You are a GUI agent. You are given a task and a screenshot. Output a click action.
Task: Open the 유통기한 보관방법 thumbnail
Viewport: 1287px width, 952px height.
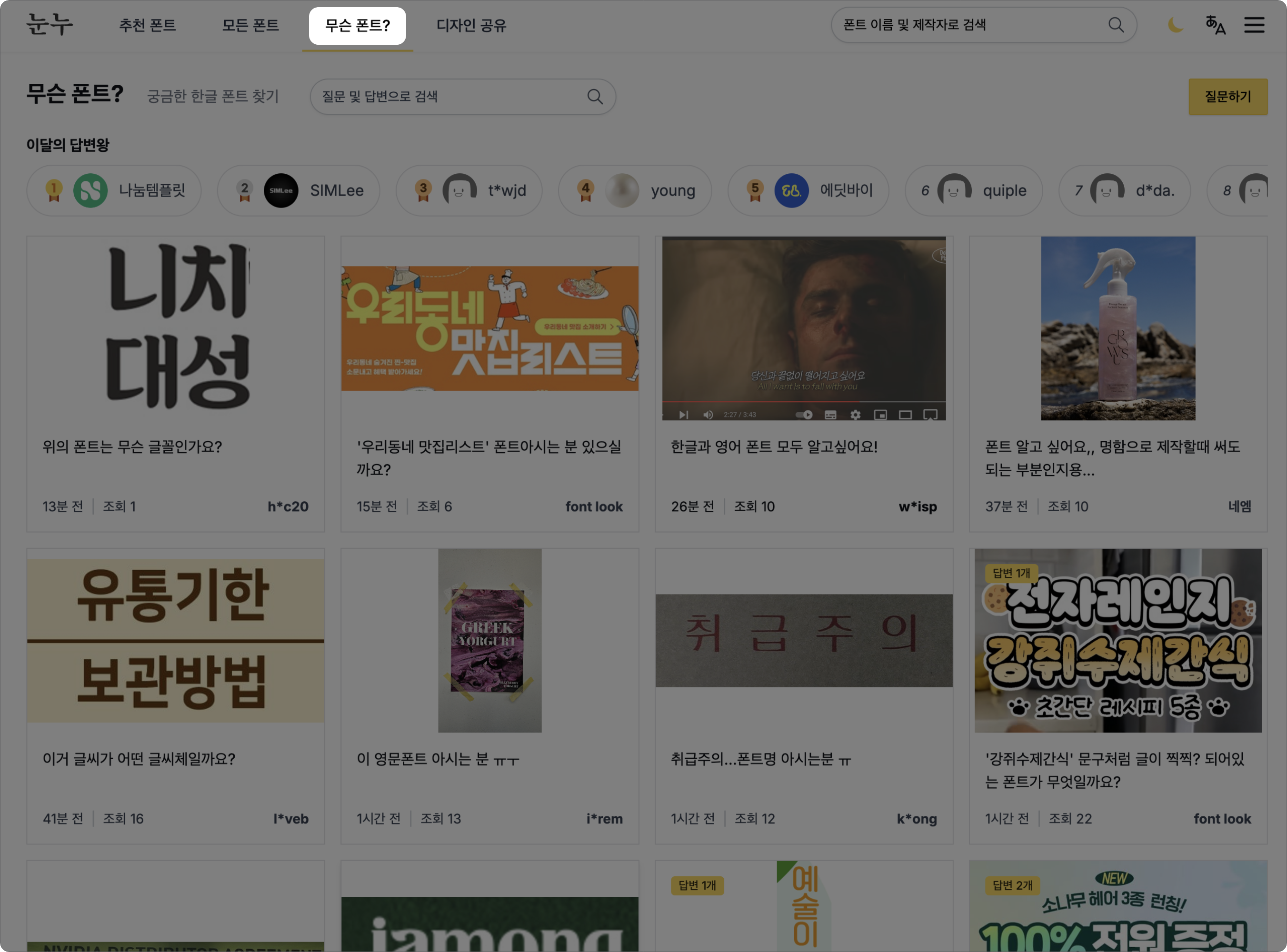176,640
